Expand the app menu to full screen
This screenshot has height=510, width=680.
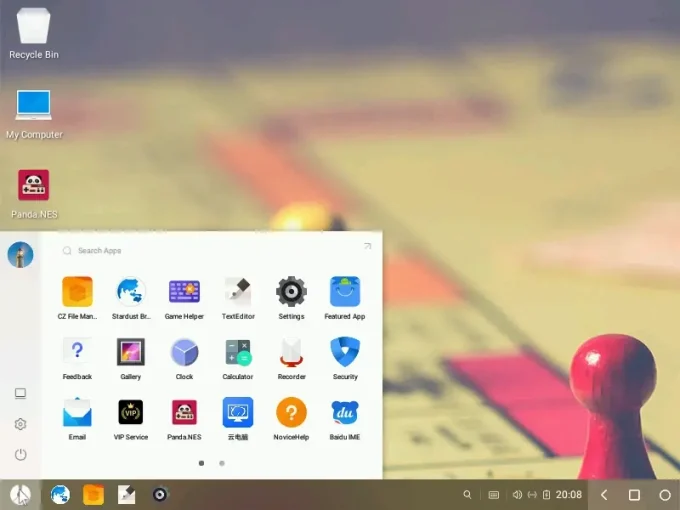pos(367,246)
